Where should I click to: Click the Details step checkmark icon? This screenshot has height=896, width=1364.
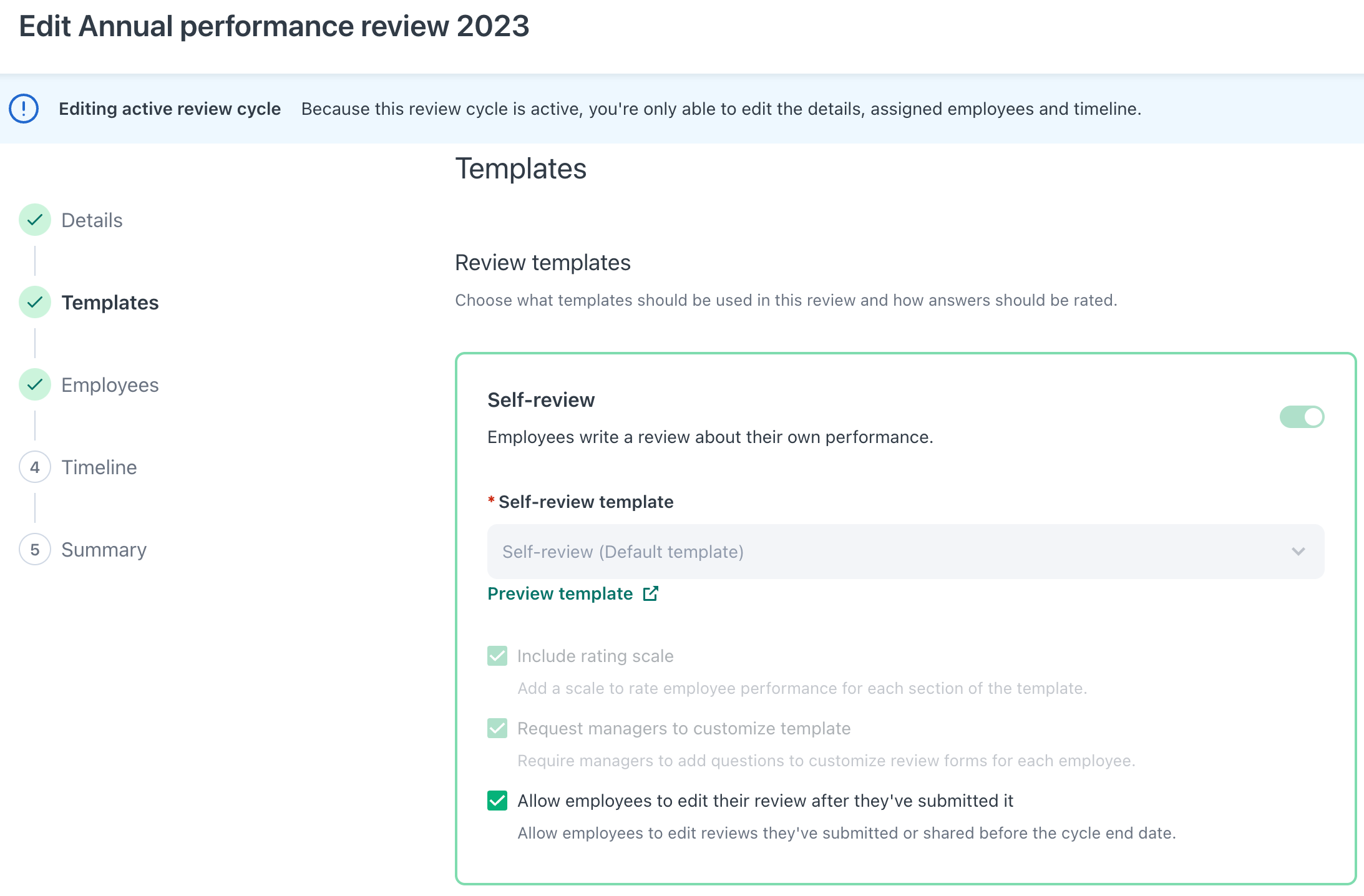pos(35,220)
